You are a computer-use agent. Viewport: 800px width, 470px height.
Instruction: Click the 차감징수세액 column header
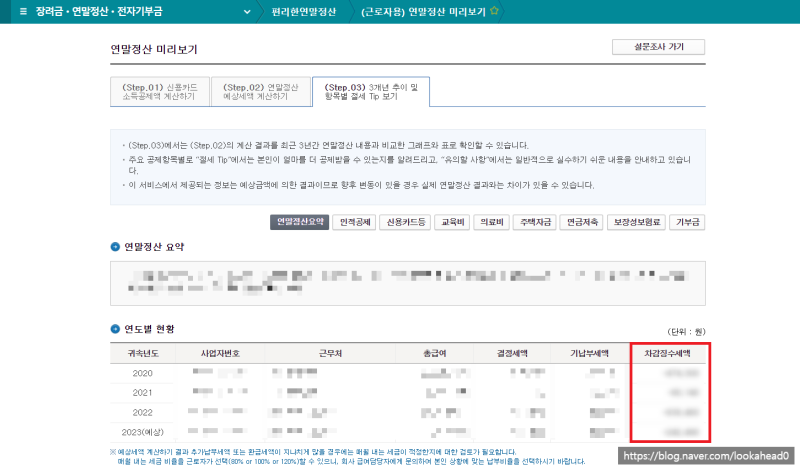point(667,353)
